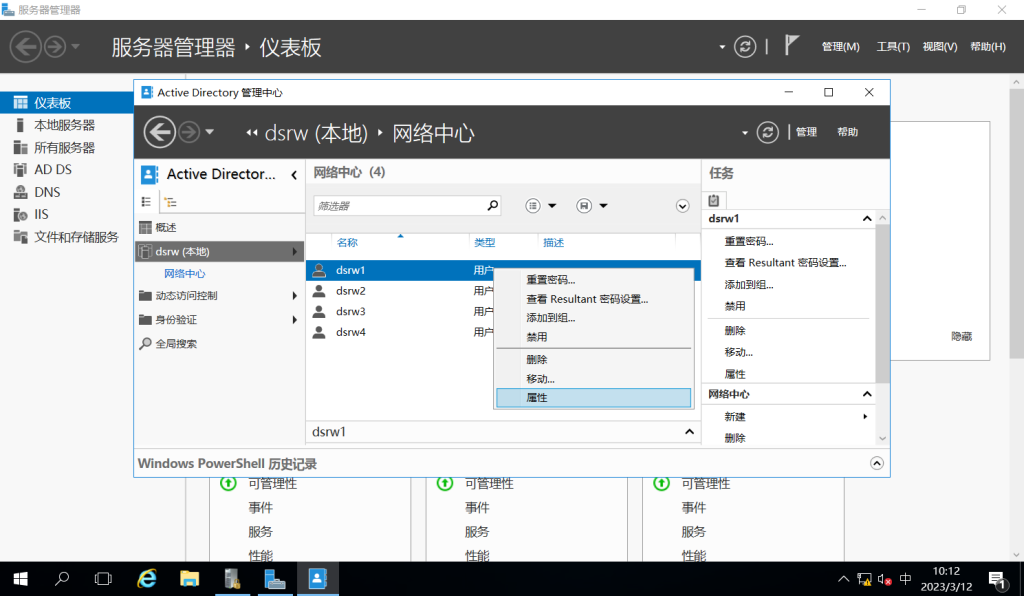Open the 工具(T) menu in Server Manager
Screen dimensions: 1024x596
point(893,46)
